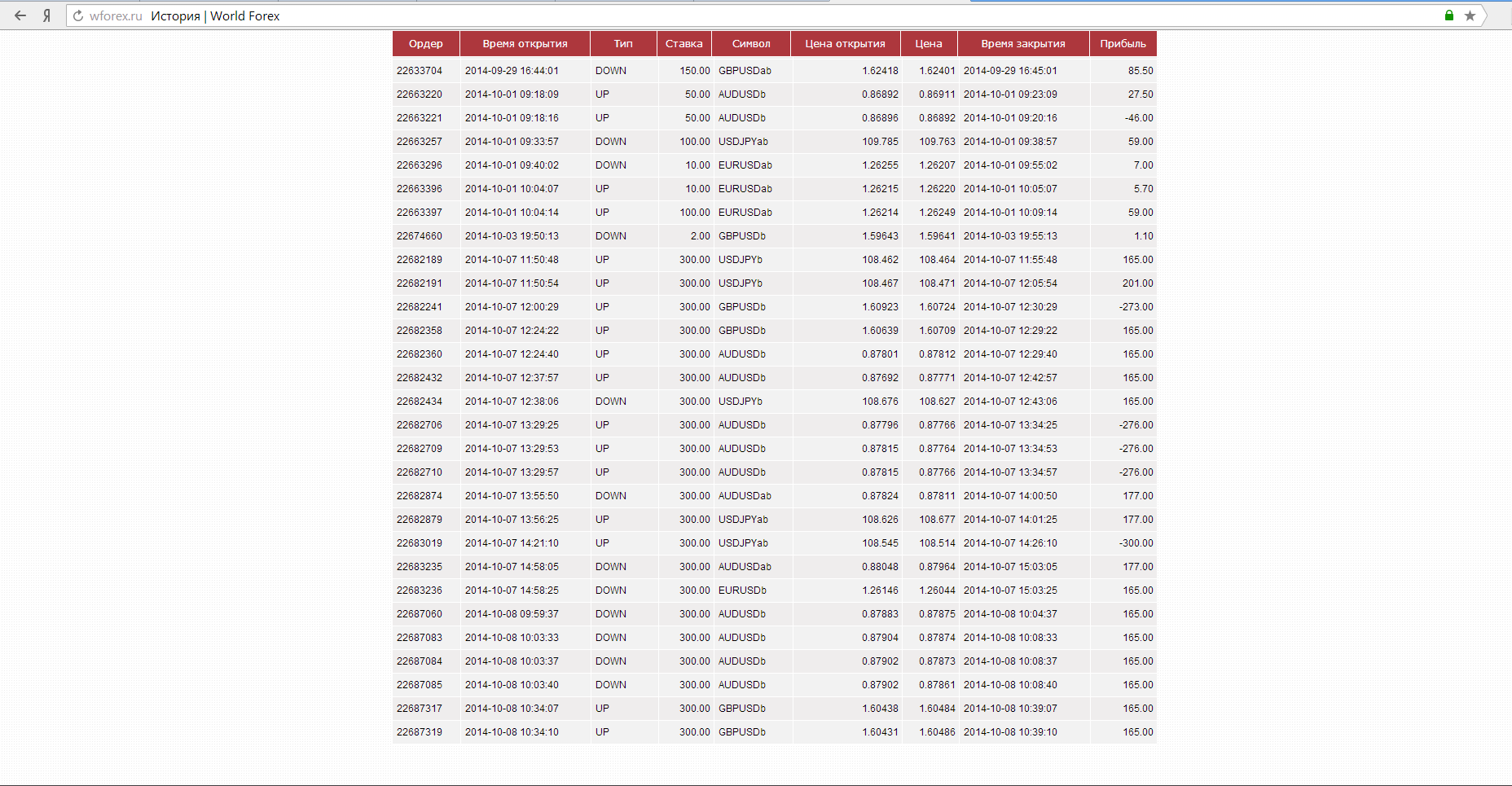Select the USDJPYab symbol for order 22663257
This screenshot has height=786, width=1512.
pyautogui.click(x=743, y=142)
